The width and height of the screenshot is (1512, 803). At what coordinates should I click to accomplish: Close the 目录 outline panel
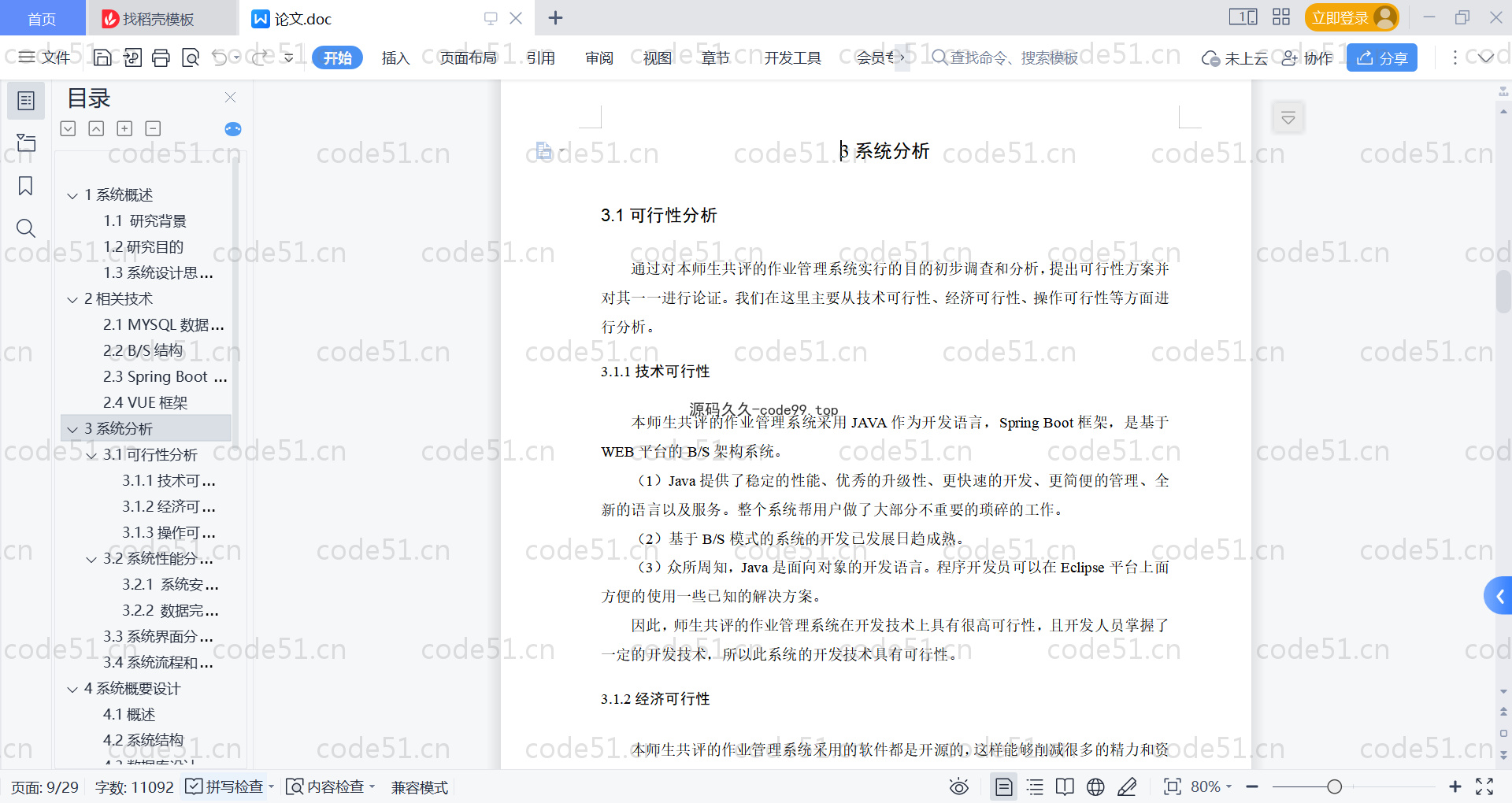(x=231, y=98)
